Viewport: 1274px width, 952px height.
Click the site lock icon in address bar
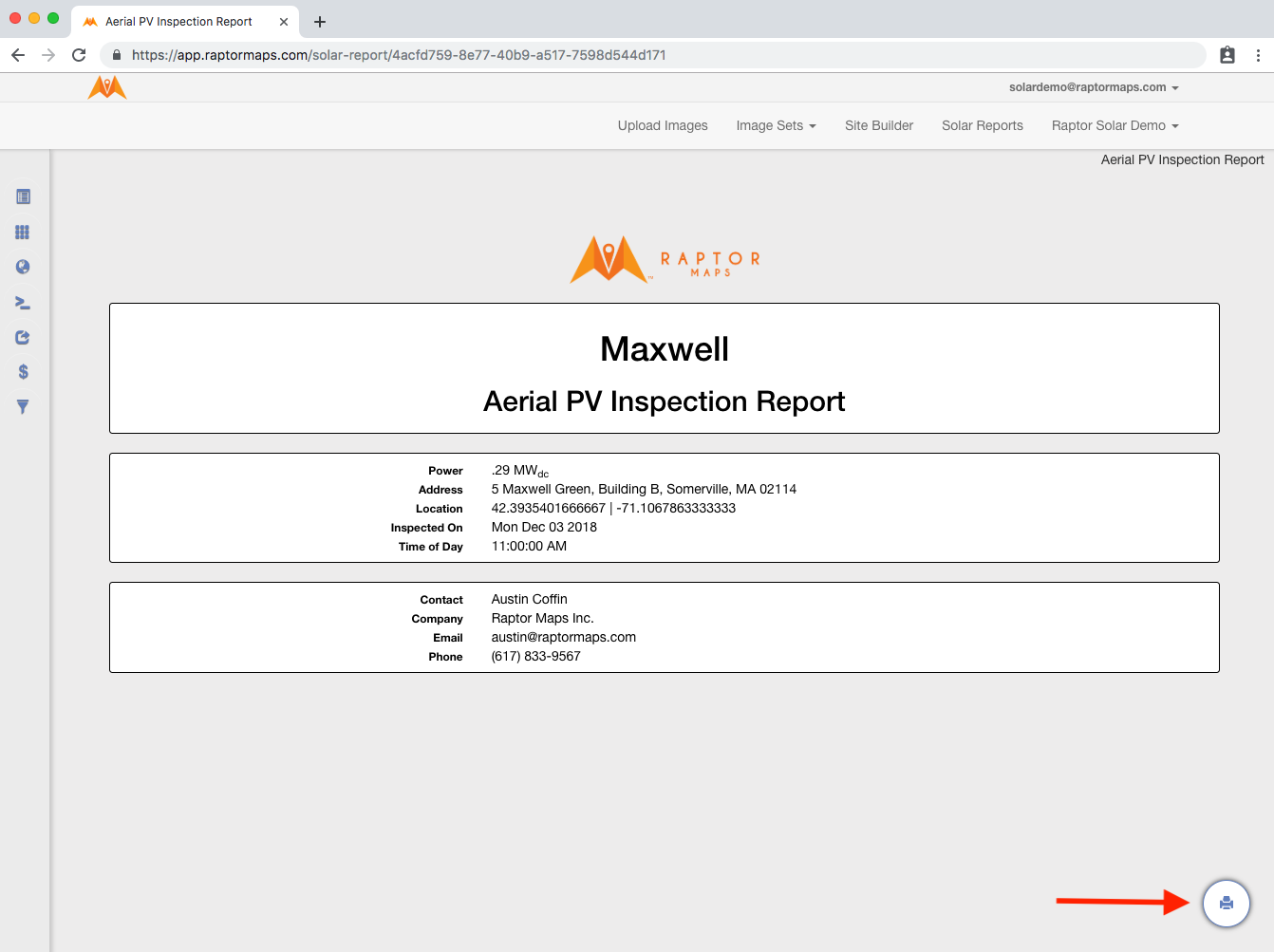click(x=117, y=55)
